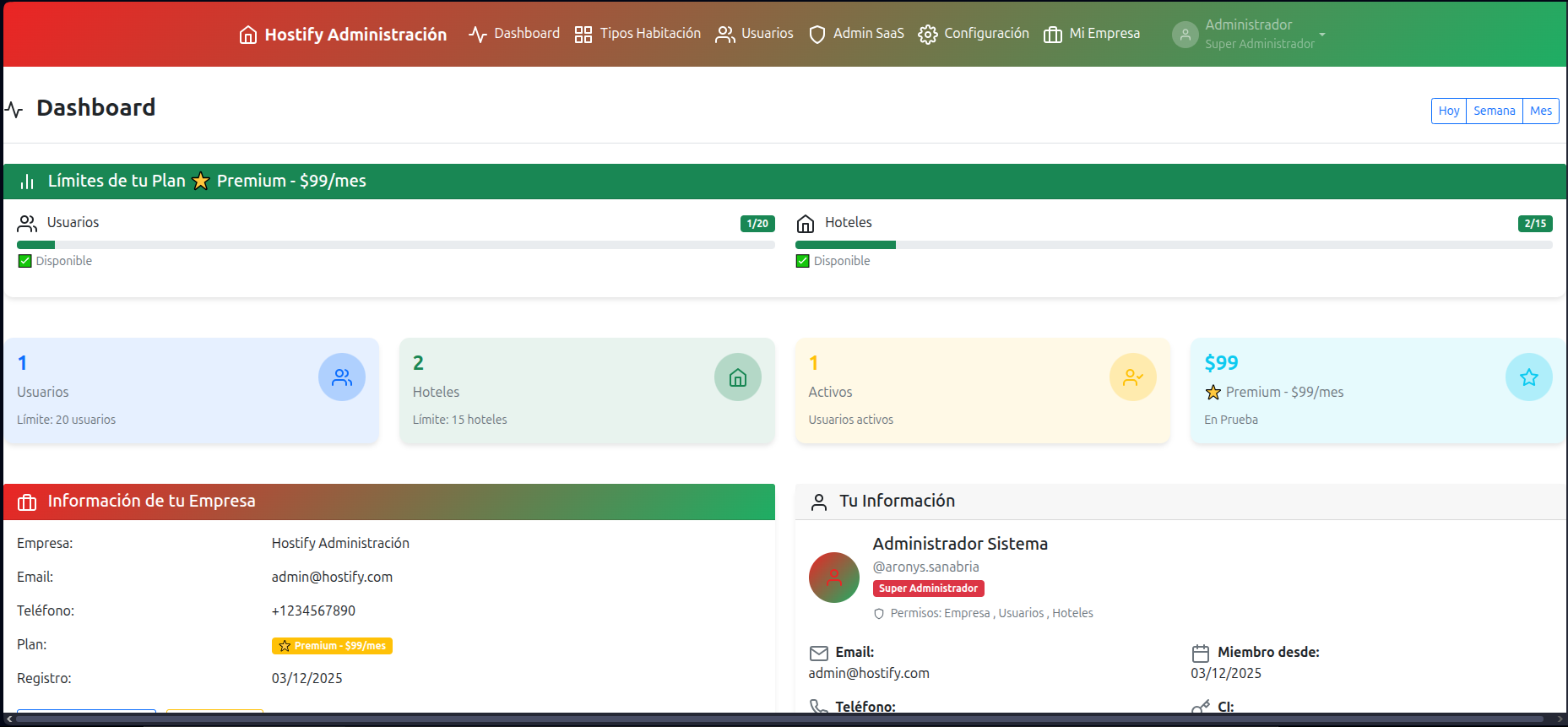Image resolution: width=1568 pixels, height=727 pixels.
Task: Switch the view to Semana
Action: click(x=1494, y=111)
